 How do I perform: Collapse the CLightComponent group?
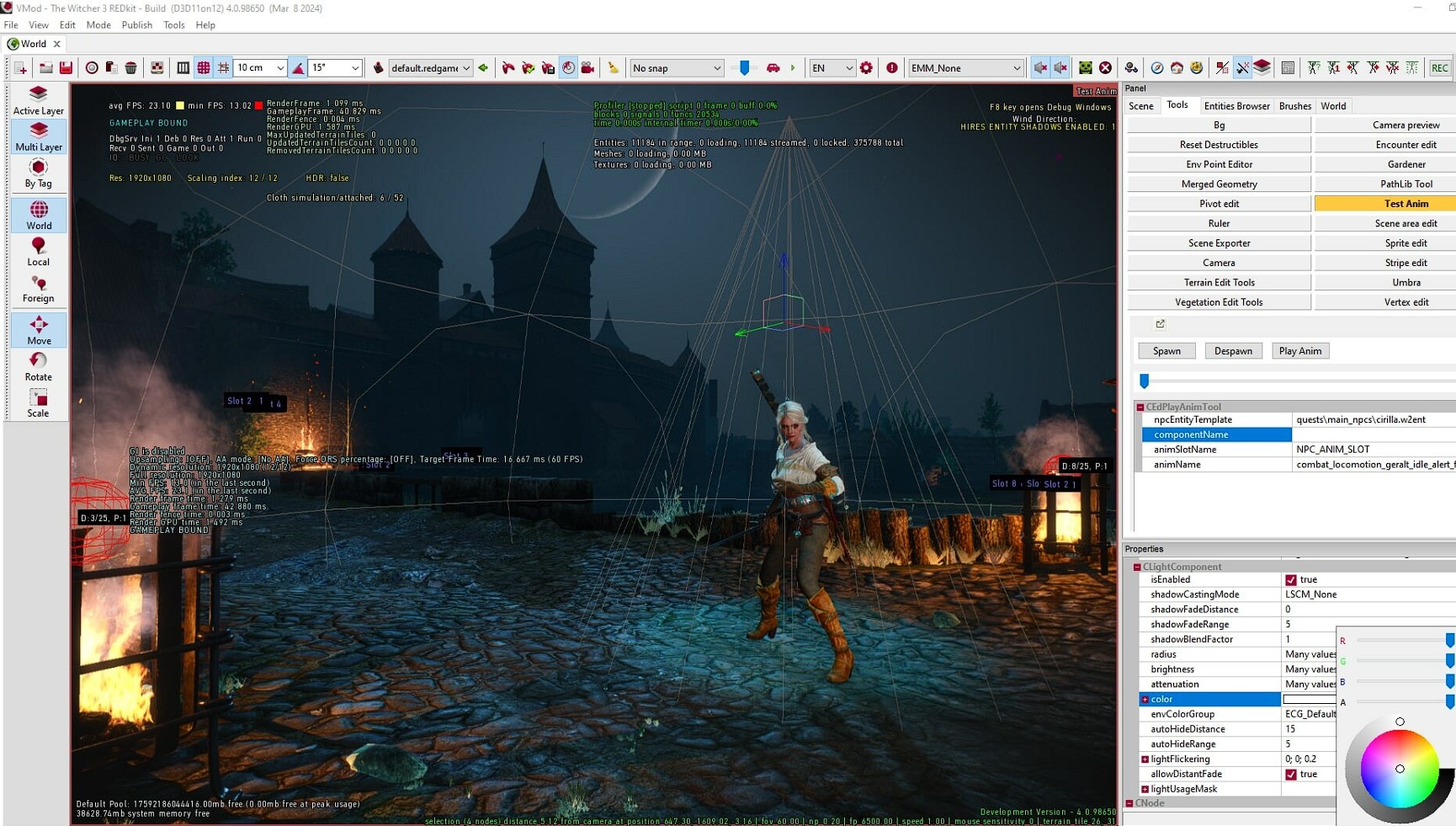tap(1137, 567)
